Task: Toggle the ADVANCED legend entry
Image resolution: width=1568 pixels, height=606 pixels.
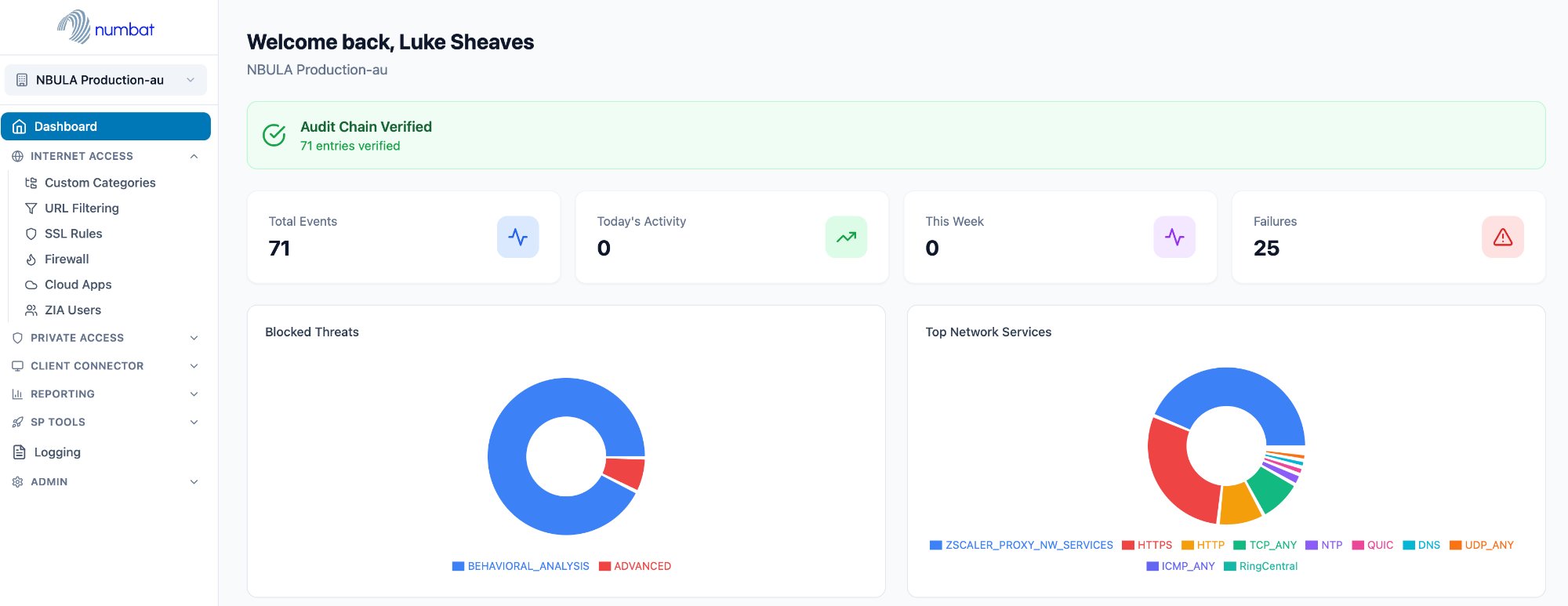Action: point(635,566)
